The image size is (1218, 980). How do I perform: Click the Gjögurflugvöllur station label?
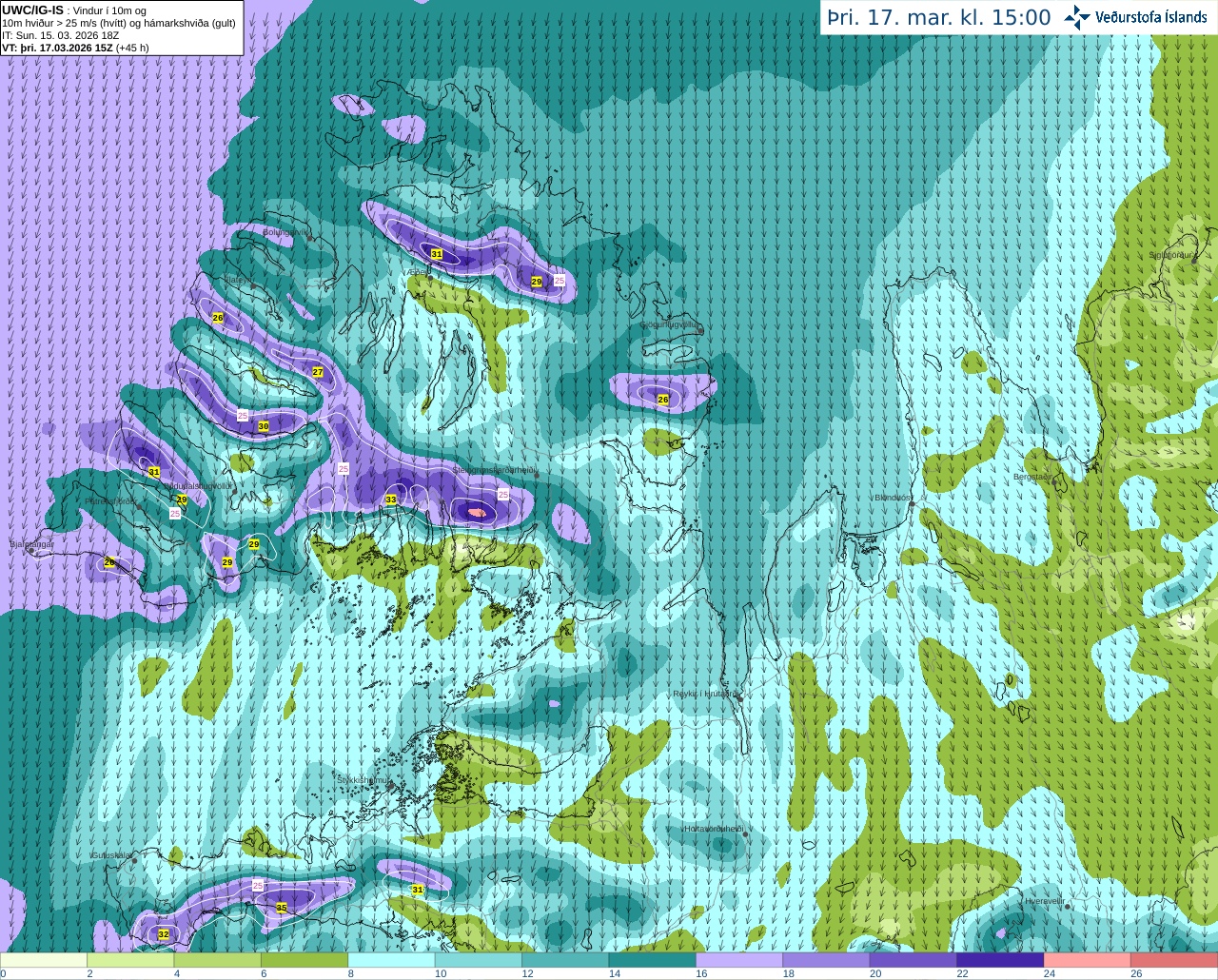pyautogui.click(x=670, y=324)
